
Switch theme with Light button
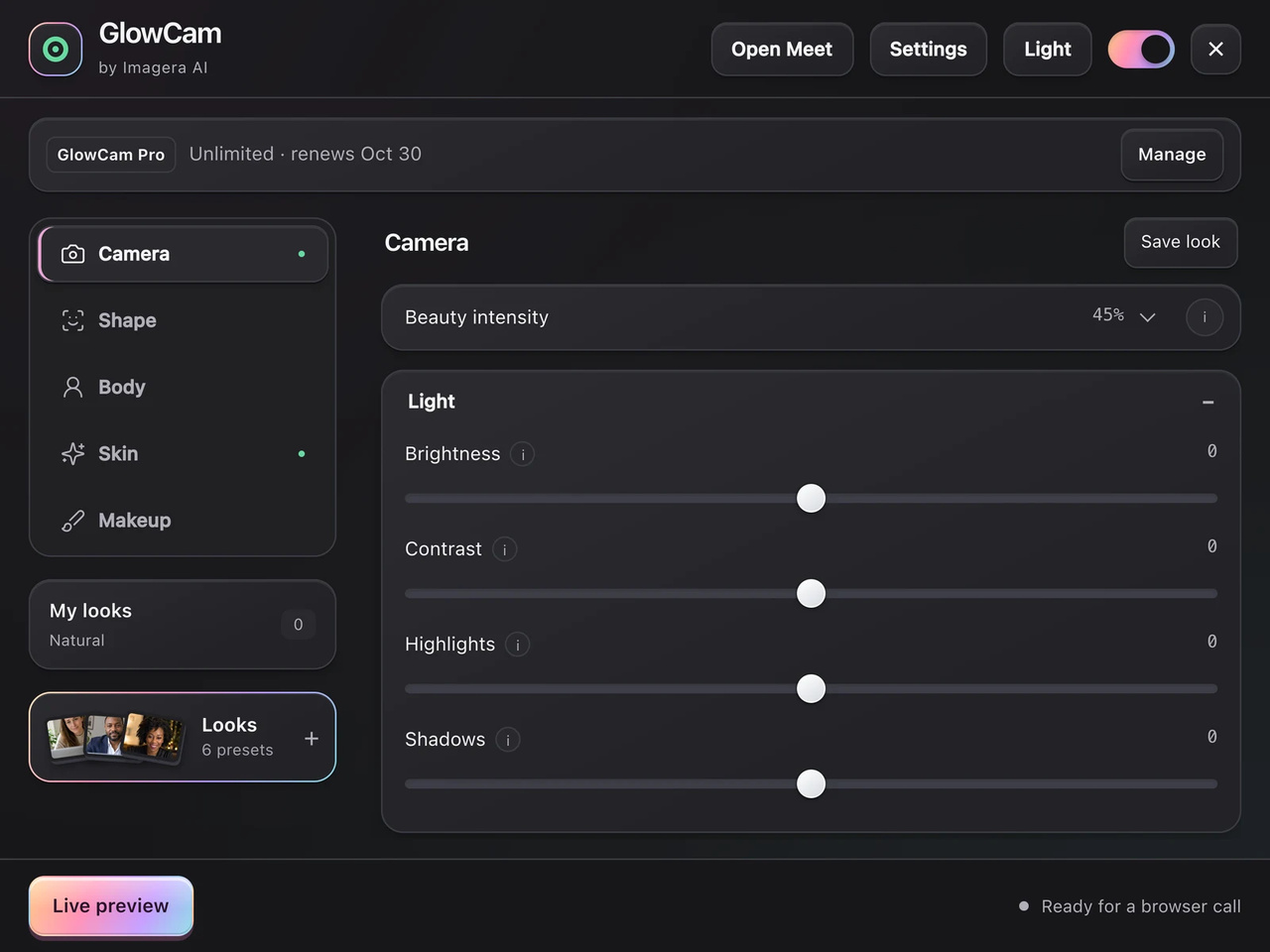(x=1048, y=49)
